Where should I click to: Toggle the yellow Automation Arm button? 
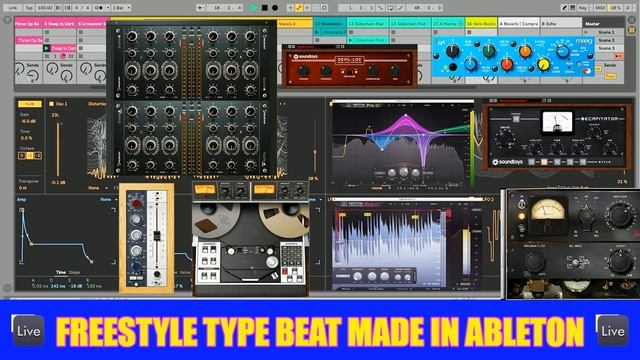tap(298, 8)
